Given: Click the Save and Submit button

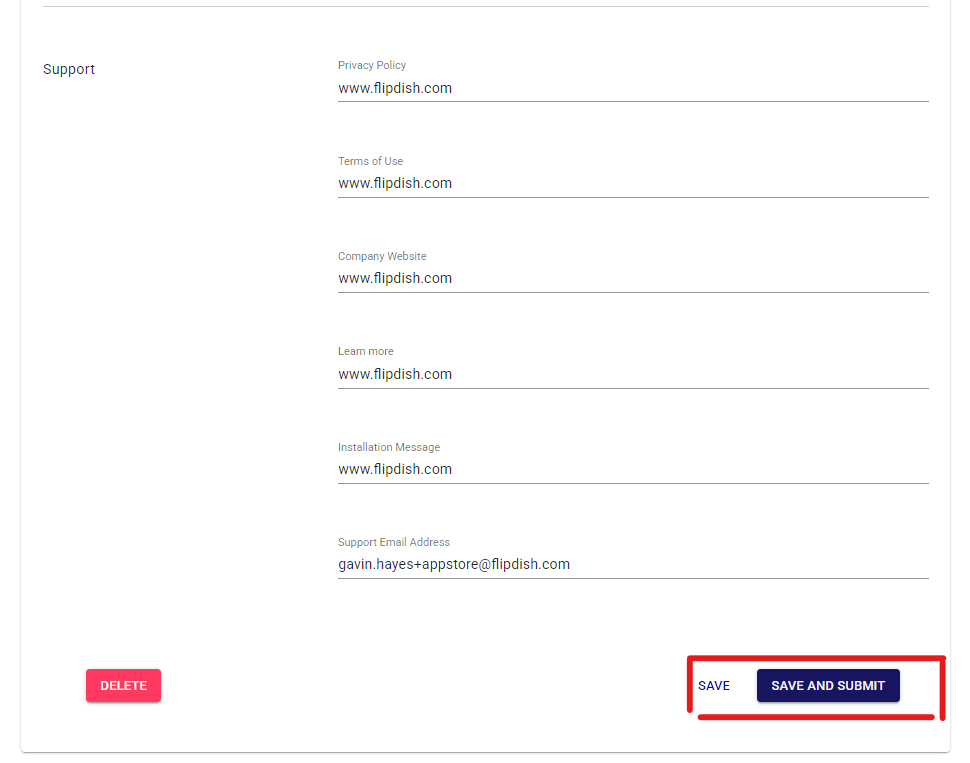Looking at the screenshot, I should click(828, 685).
